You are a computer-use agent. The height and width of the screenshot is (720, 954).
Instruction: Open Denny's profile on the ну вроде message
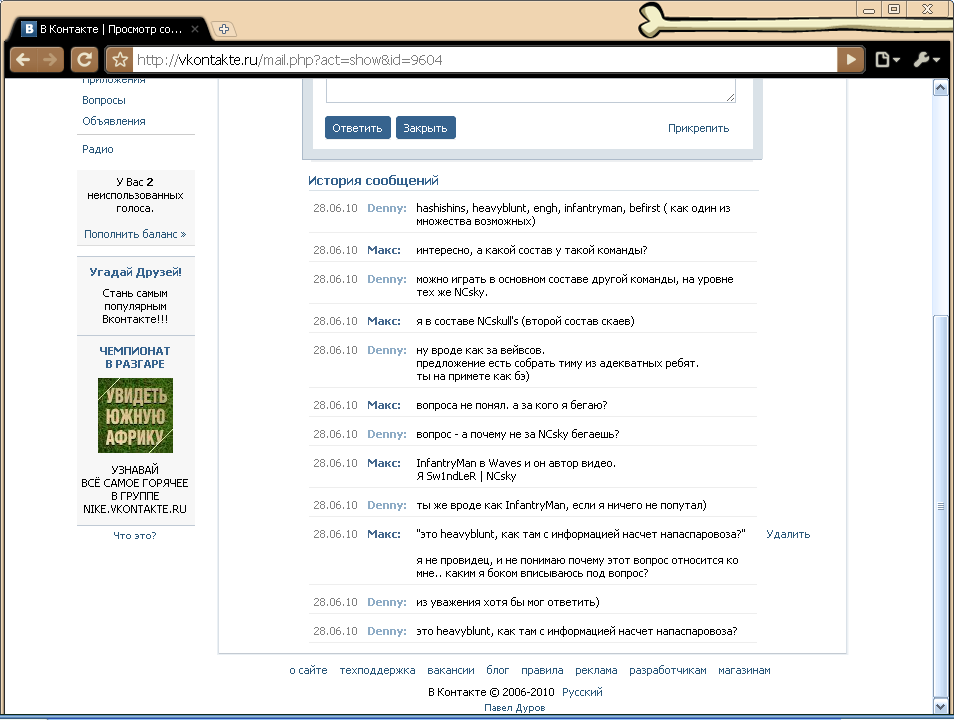(386, 350)
